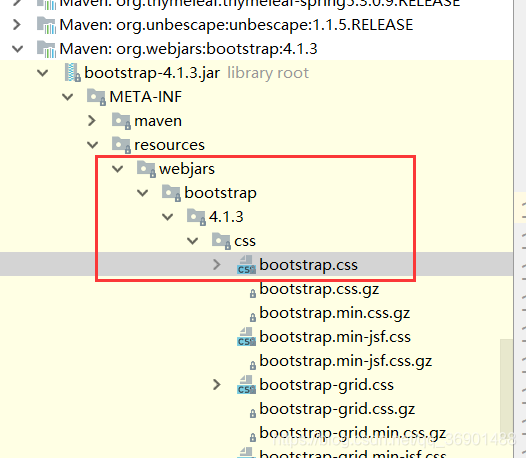This screenshot has height=458, width=526.
Task: Click the lock icon beside bootstrap.min.css.gz
Action: tap(253, 317)
